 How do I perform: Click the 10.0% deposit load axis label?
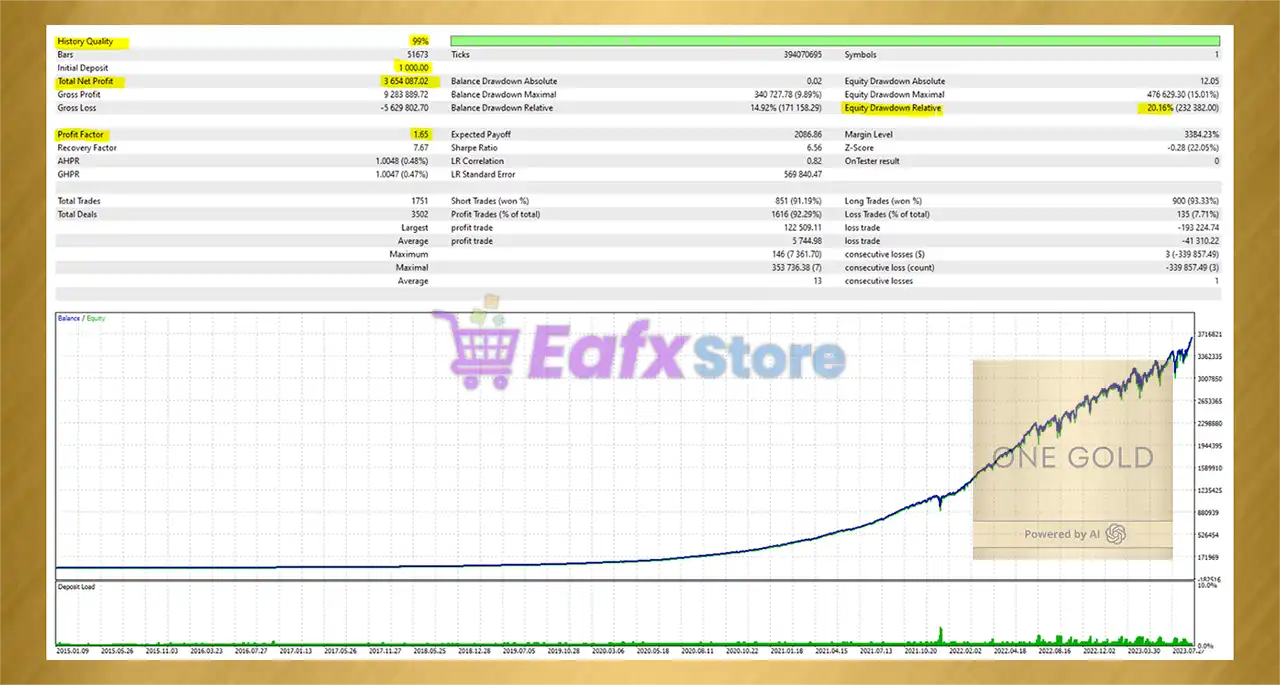[1208, 585]
